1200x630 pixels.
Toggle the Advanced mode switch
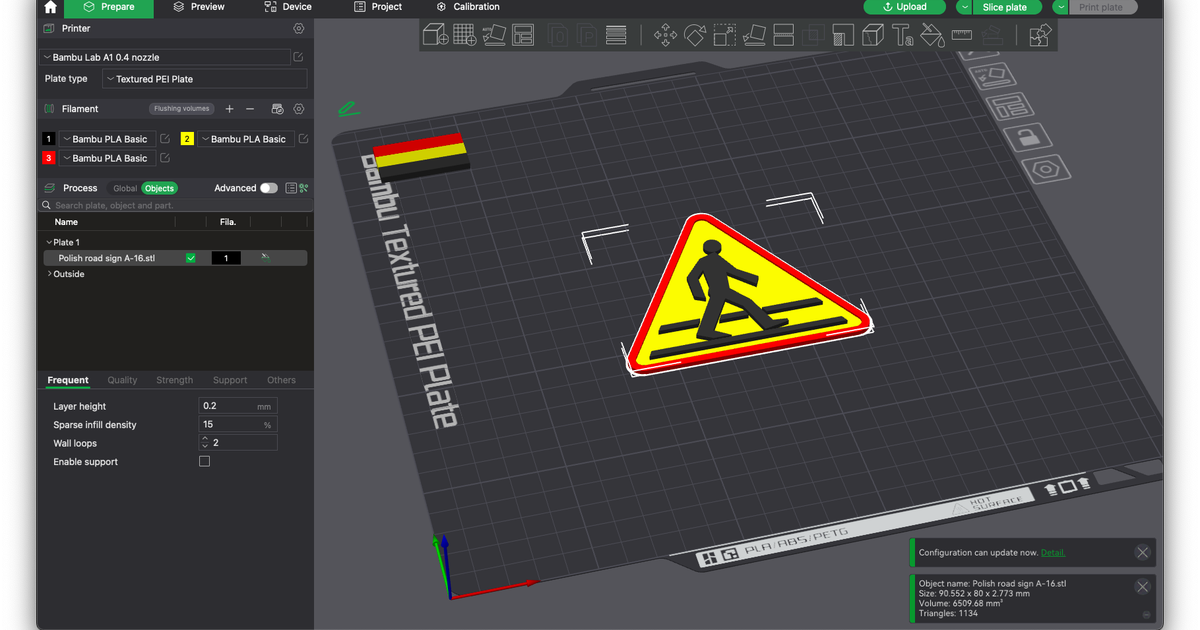[271, 188]
